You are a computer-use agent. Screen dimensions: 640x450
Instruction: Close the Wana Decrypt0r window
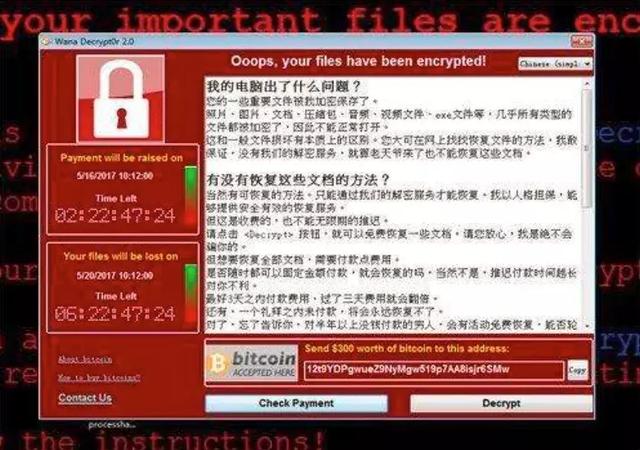pyautogui.click(x=582, y=41)
